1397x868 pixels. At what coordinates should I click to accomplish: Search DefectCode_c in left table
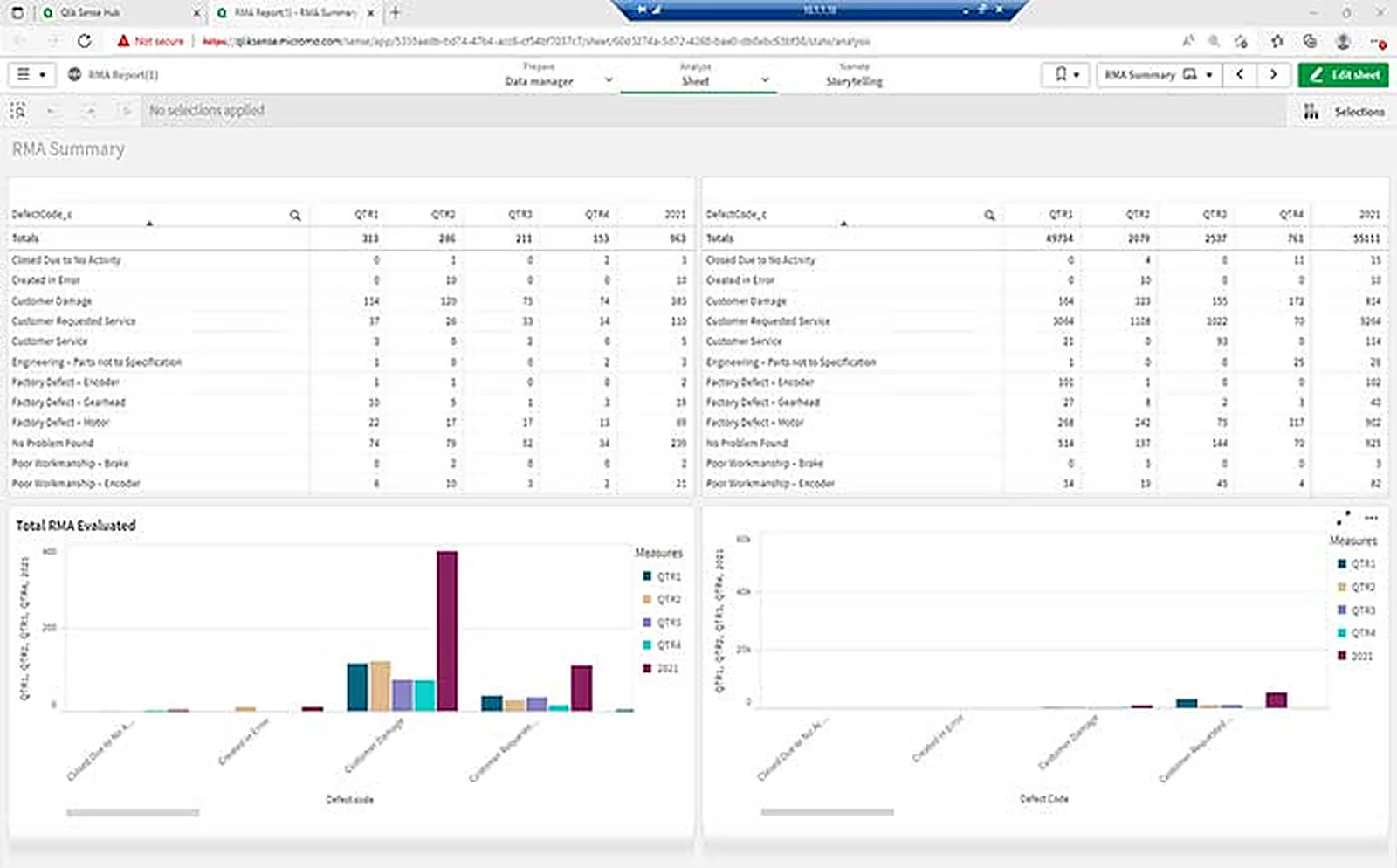tap(295, 215)
